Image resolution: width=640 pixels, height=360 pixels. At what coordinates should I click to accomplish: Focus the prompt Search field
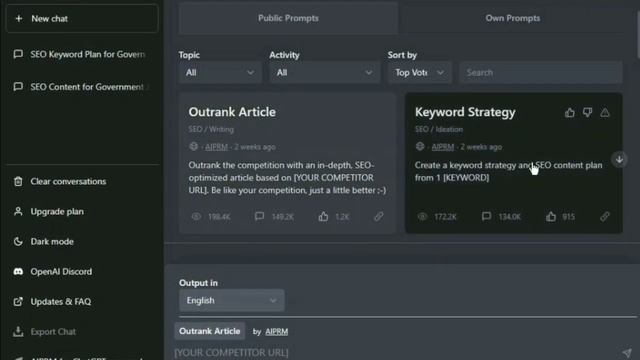[541, 73]
